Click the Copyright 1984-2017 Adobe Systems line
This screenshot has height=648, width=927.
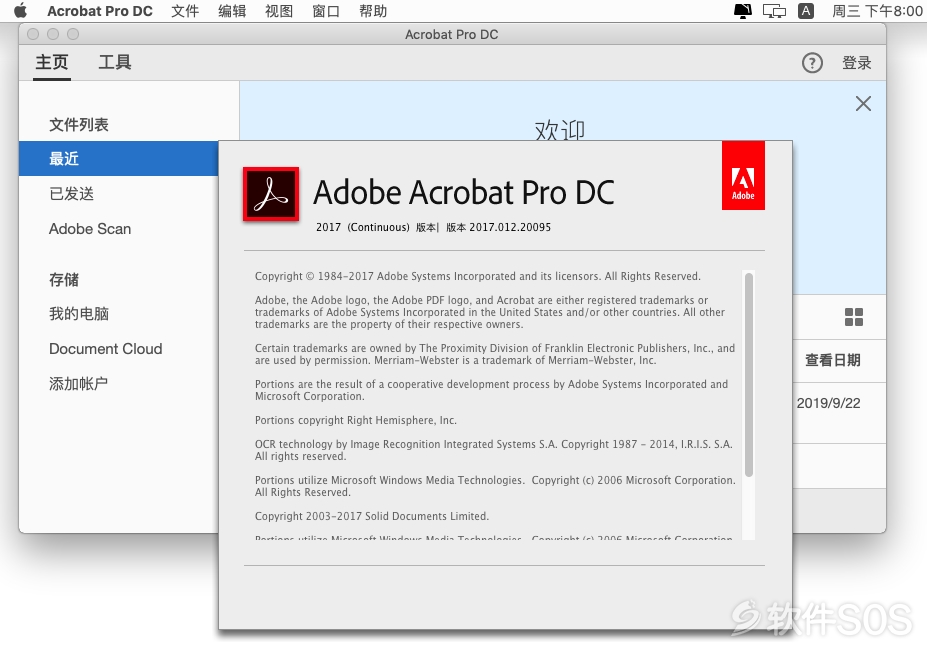tap(478, 276)
